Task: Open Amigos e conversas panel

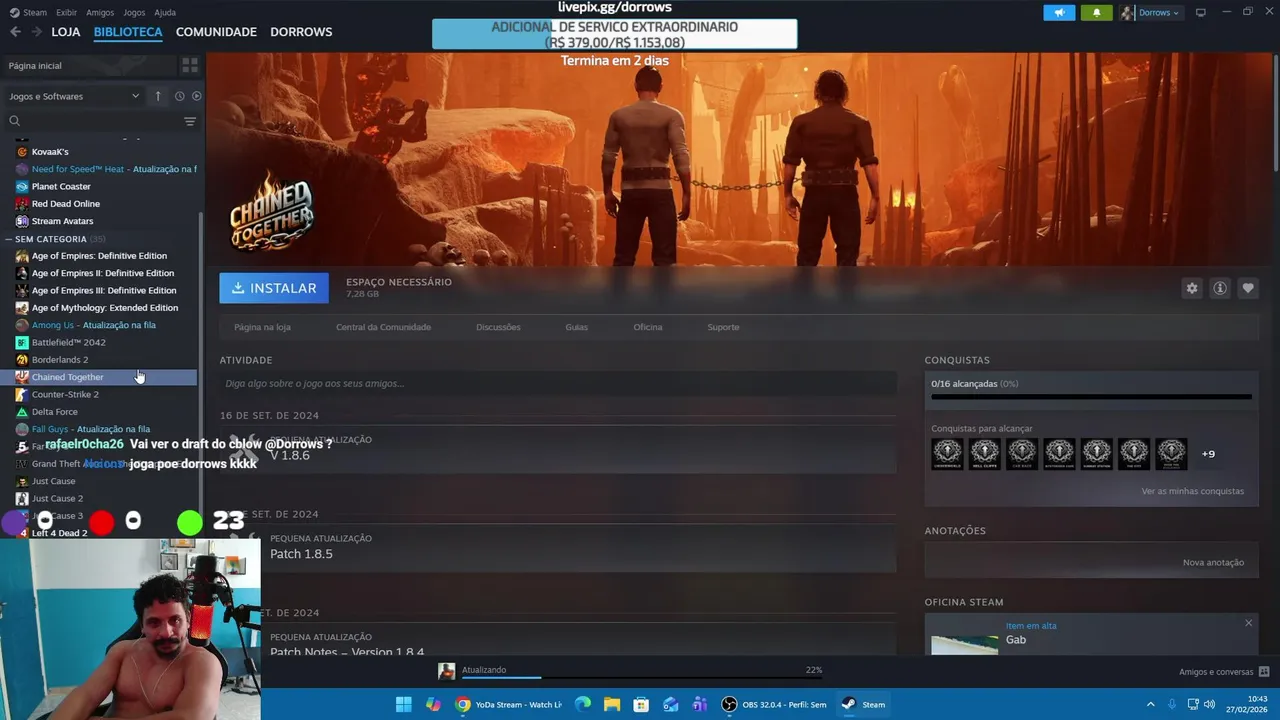Action: pos(1224,672)
